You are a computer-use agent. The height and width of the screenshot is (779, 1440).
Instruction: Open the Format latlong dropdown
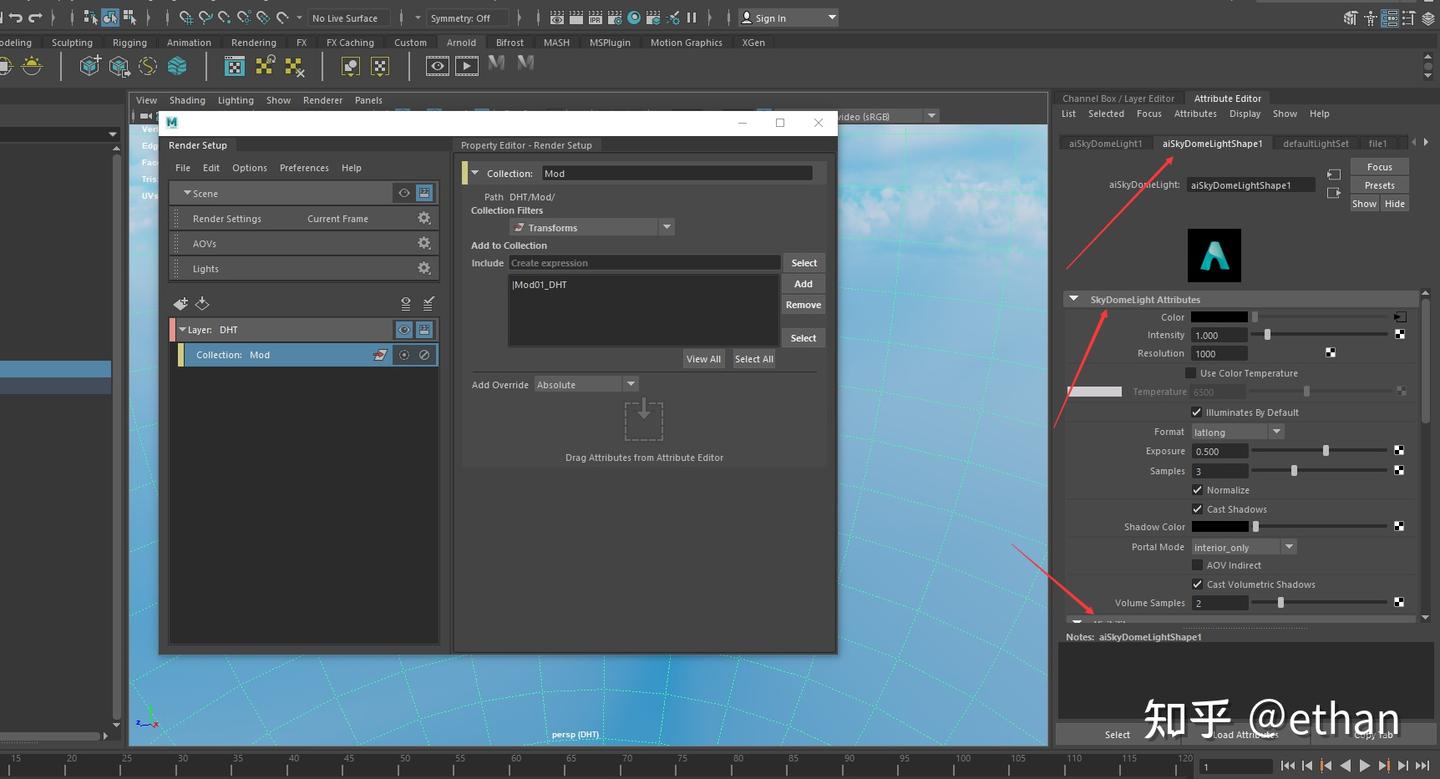pyautogui.click(x=1237, y=432)
